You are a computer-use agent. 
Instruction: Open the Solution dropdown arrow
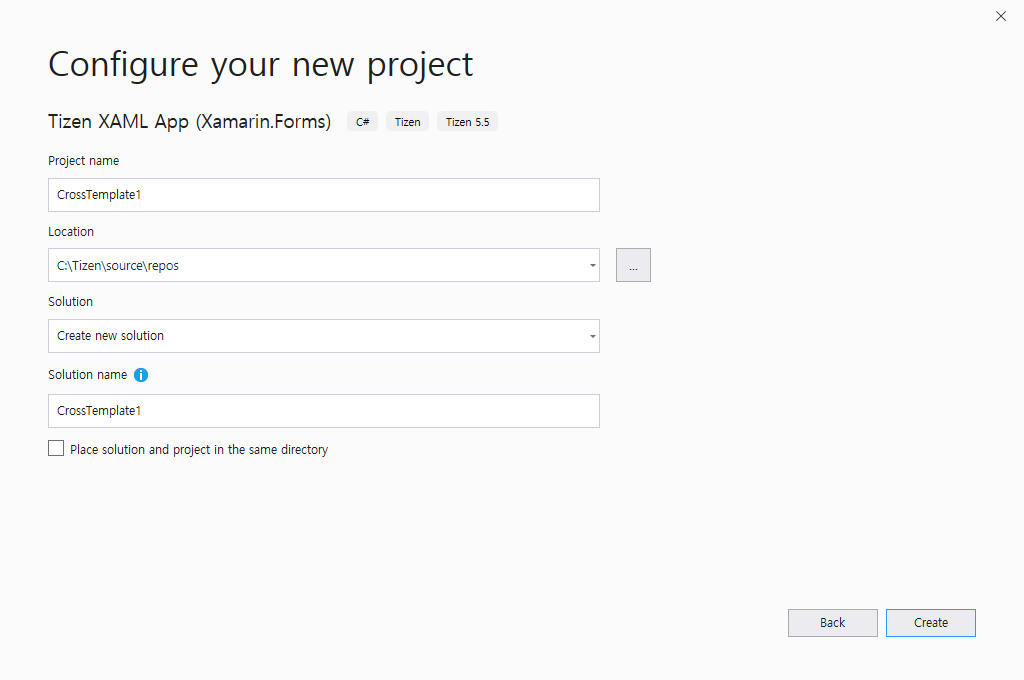pos(592,336)
